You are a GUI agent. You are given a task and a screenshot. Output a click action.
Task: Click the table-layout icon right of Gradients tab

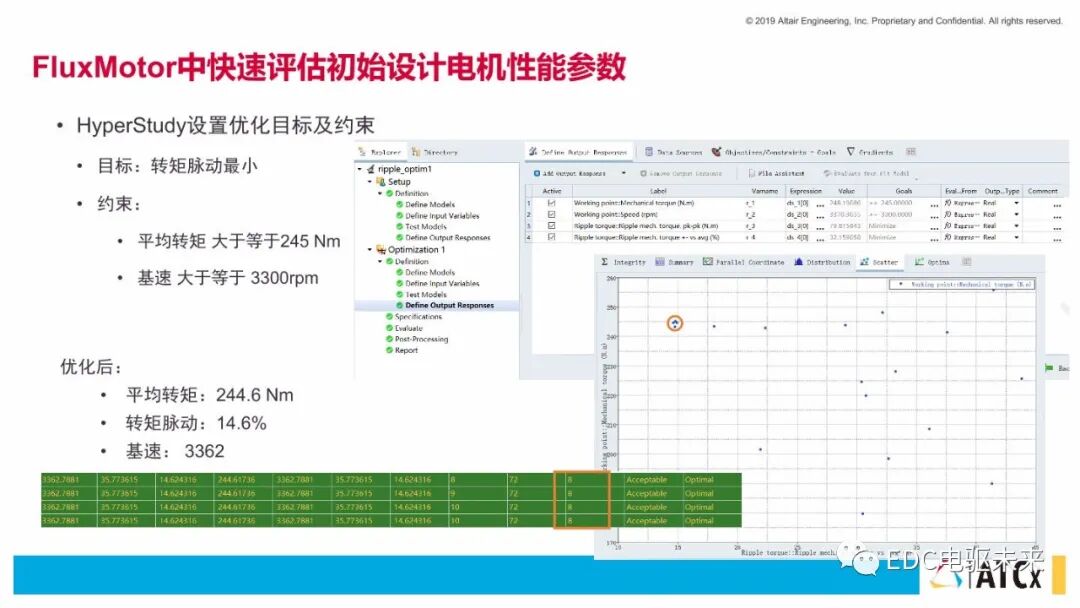tap(911, 151)
